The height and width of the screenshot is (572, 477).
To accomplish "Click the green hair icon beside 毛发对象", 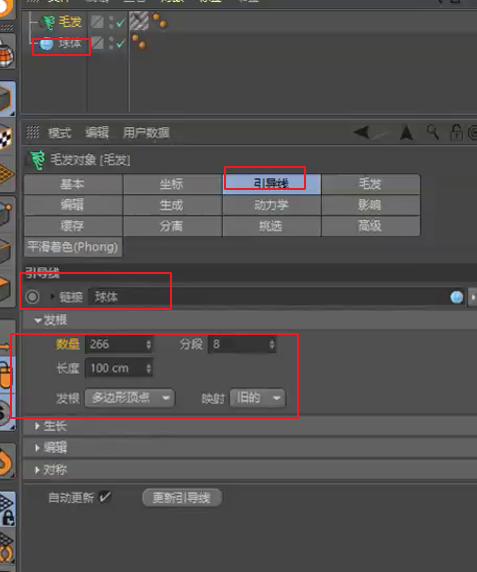I will [38, 160].
